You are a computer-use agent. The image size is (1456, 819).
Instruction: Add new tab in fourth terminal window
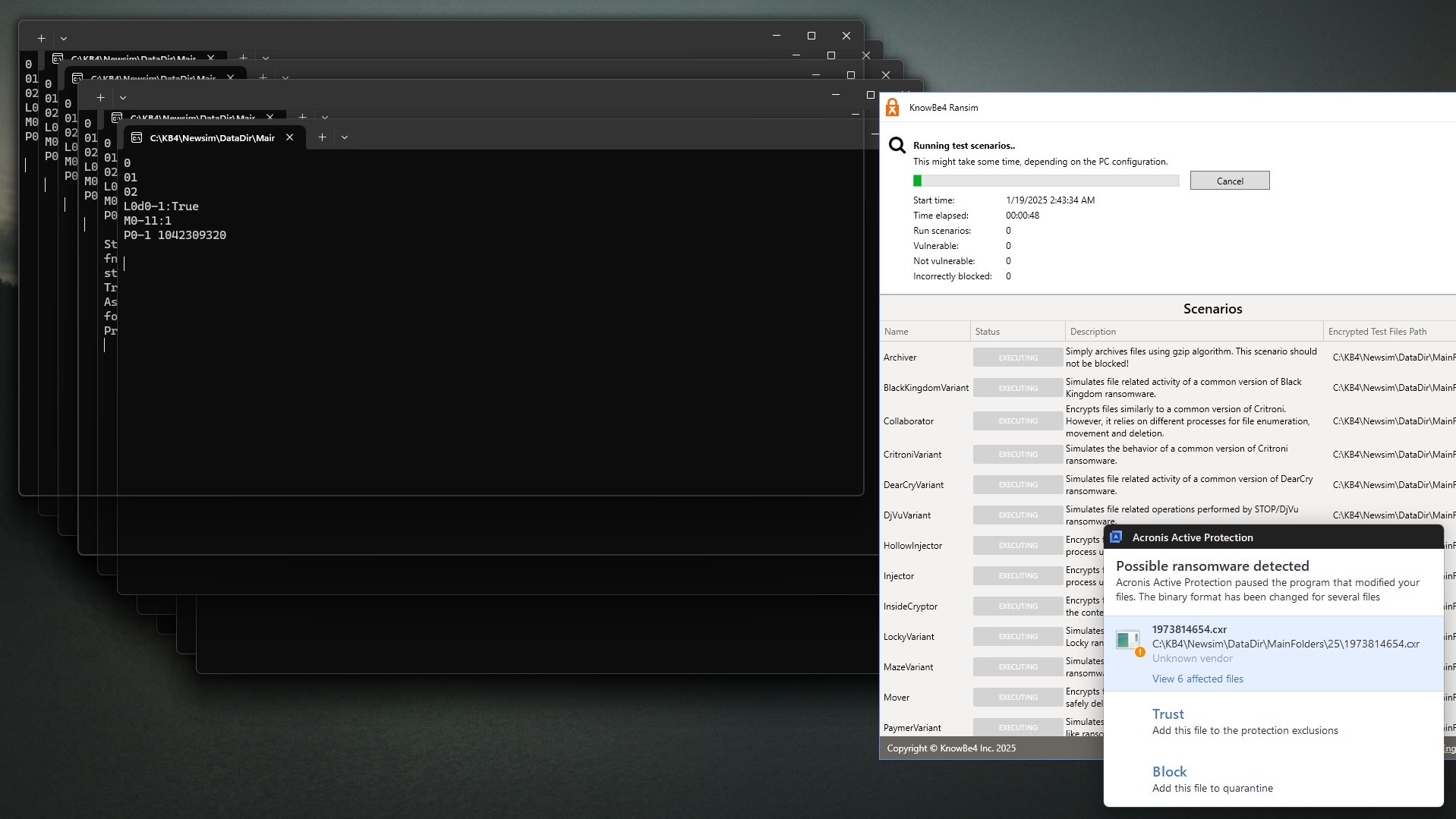click(x=100, y=97)
